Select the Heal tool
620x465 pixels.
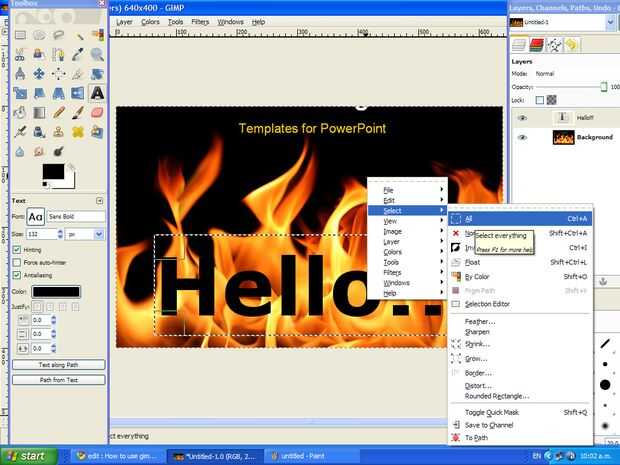pos(78,132)
